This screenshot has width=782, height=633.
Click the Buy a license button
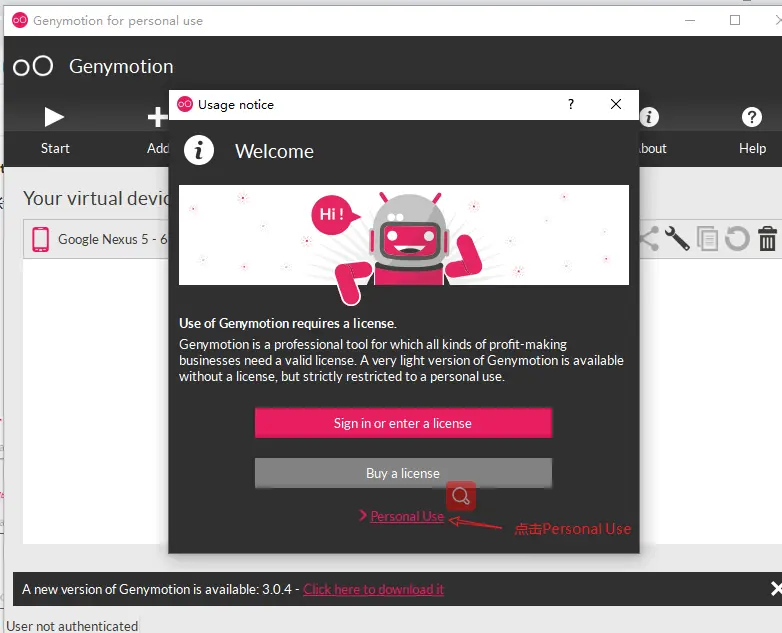[403, 473]
